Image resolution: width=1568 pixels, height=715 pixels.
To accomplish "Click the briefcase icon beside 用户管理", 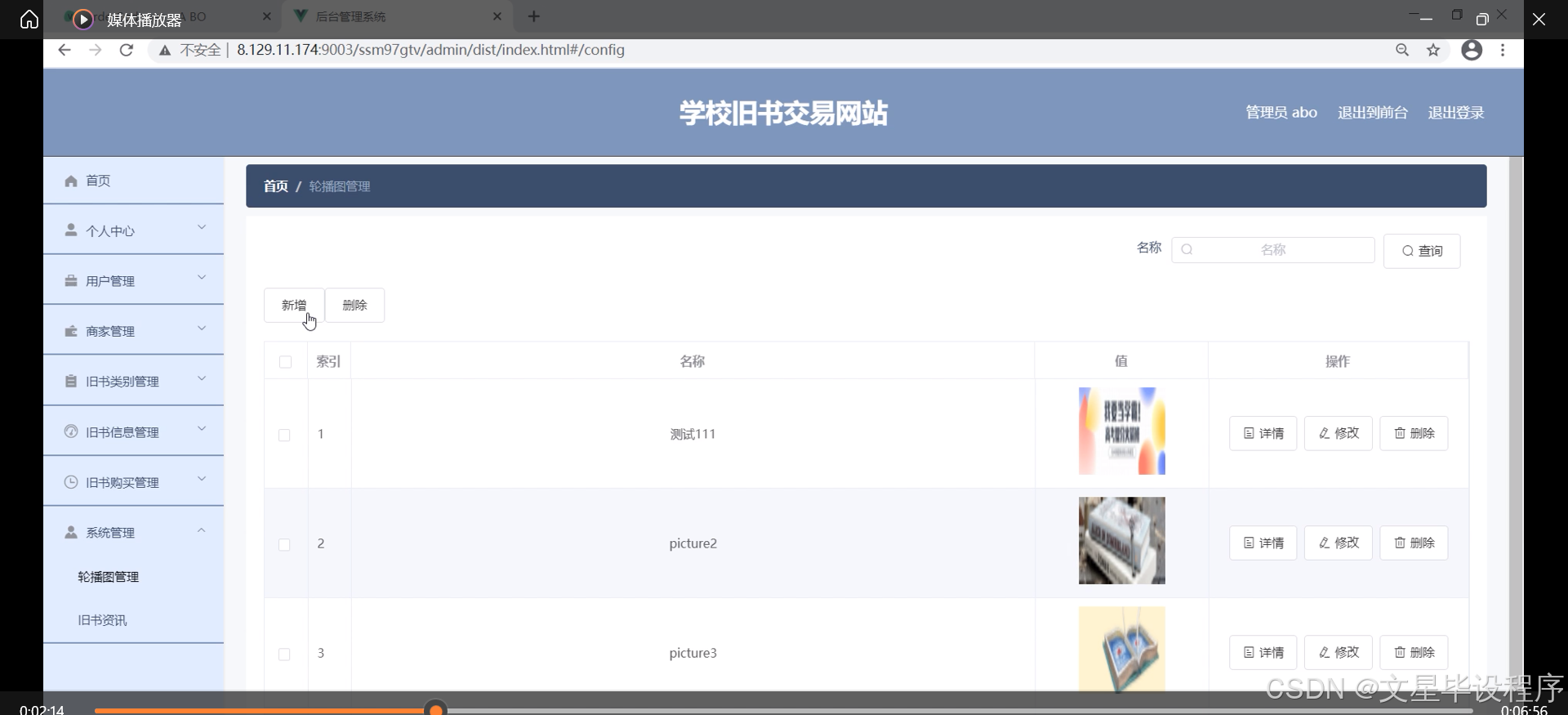I will (x=71, y=280).
